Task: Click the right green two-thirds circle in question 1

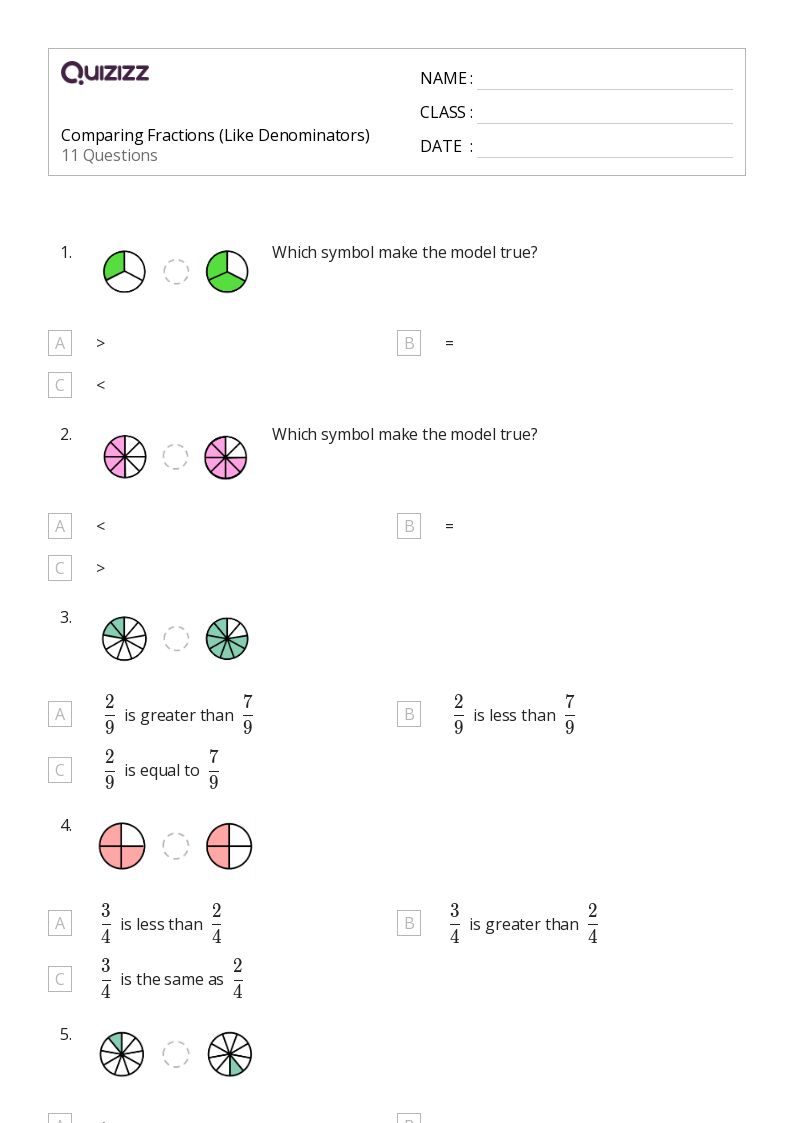Action: (x=227, y=271)
